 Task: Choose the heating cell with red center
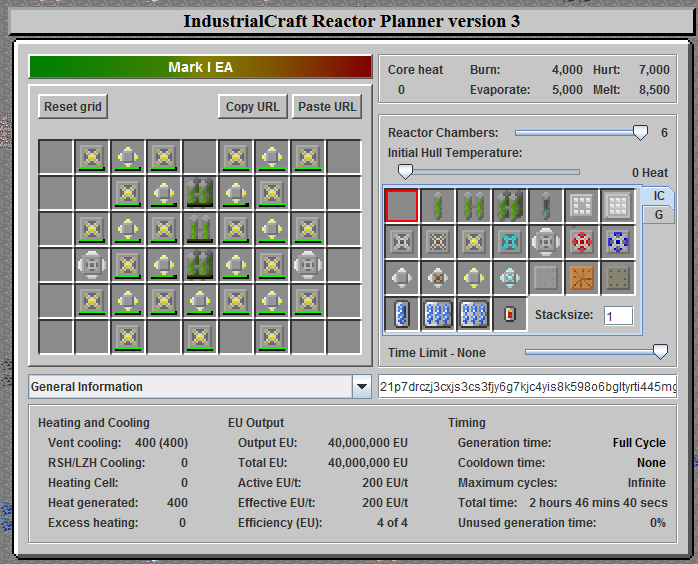point(509,314)
